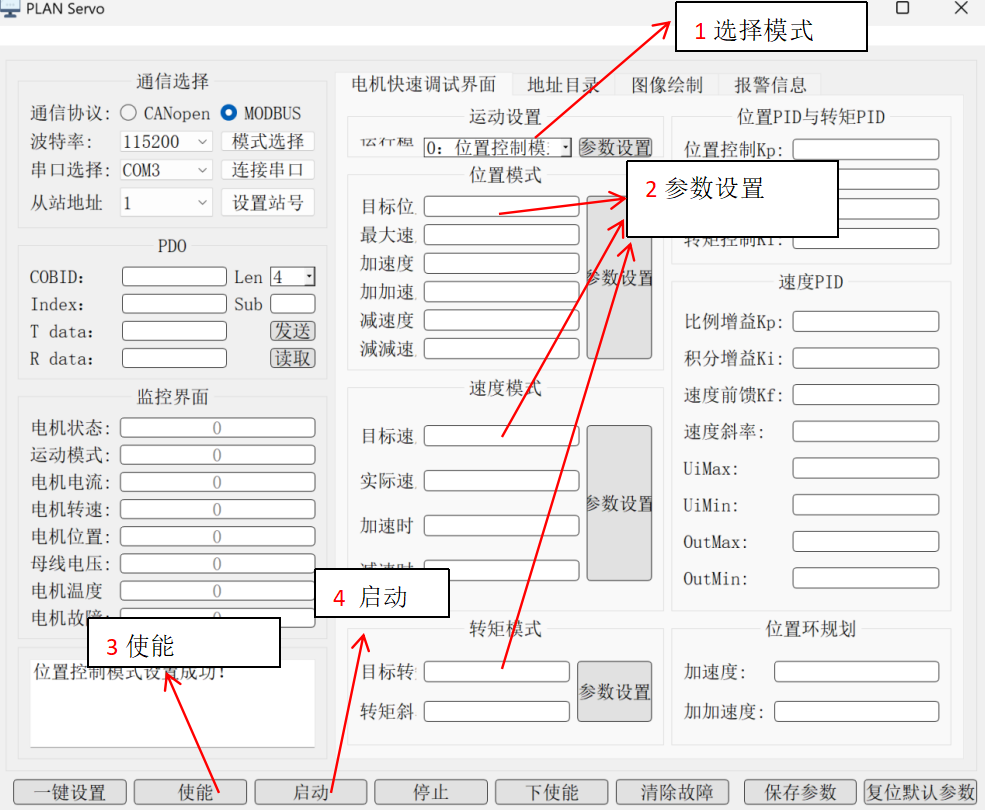This screenshot has height=810, width=985.
Task: Click the Index input field
Action: (174, 304)
